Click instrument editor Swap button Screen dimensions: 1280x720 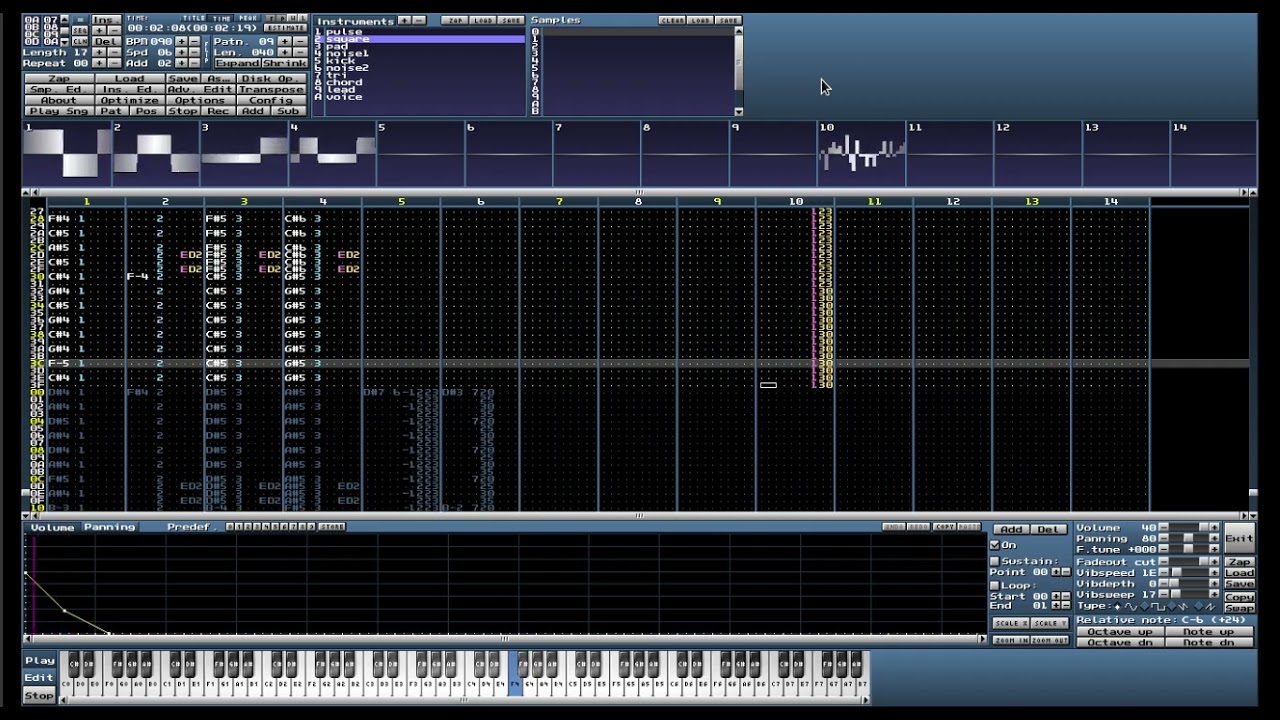pos(1240,608)
